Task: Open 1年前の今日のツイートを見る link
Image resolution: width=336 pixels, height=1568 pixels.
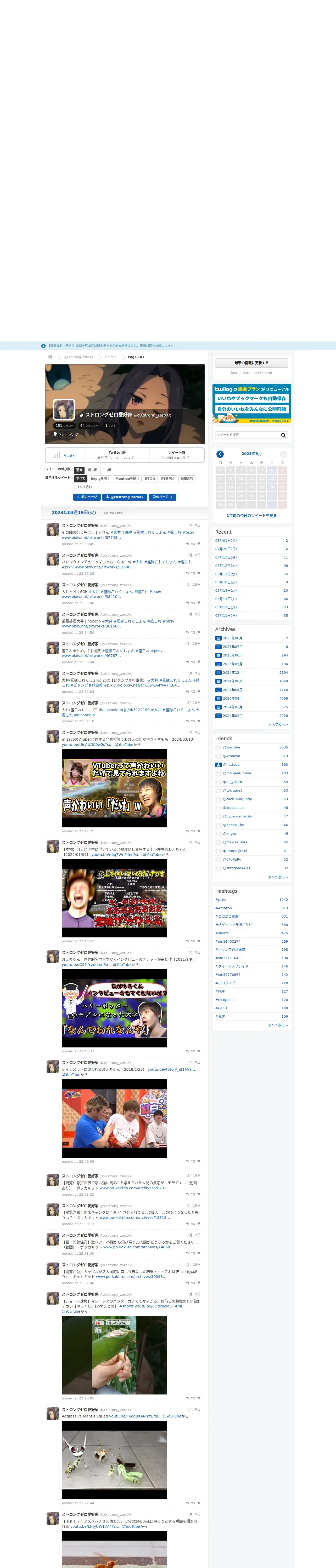Action: point(251,516)
